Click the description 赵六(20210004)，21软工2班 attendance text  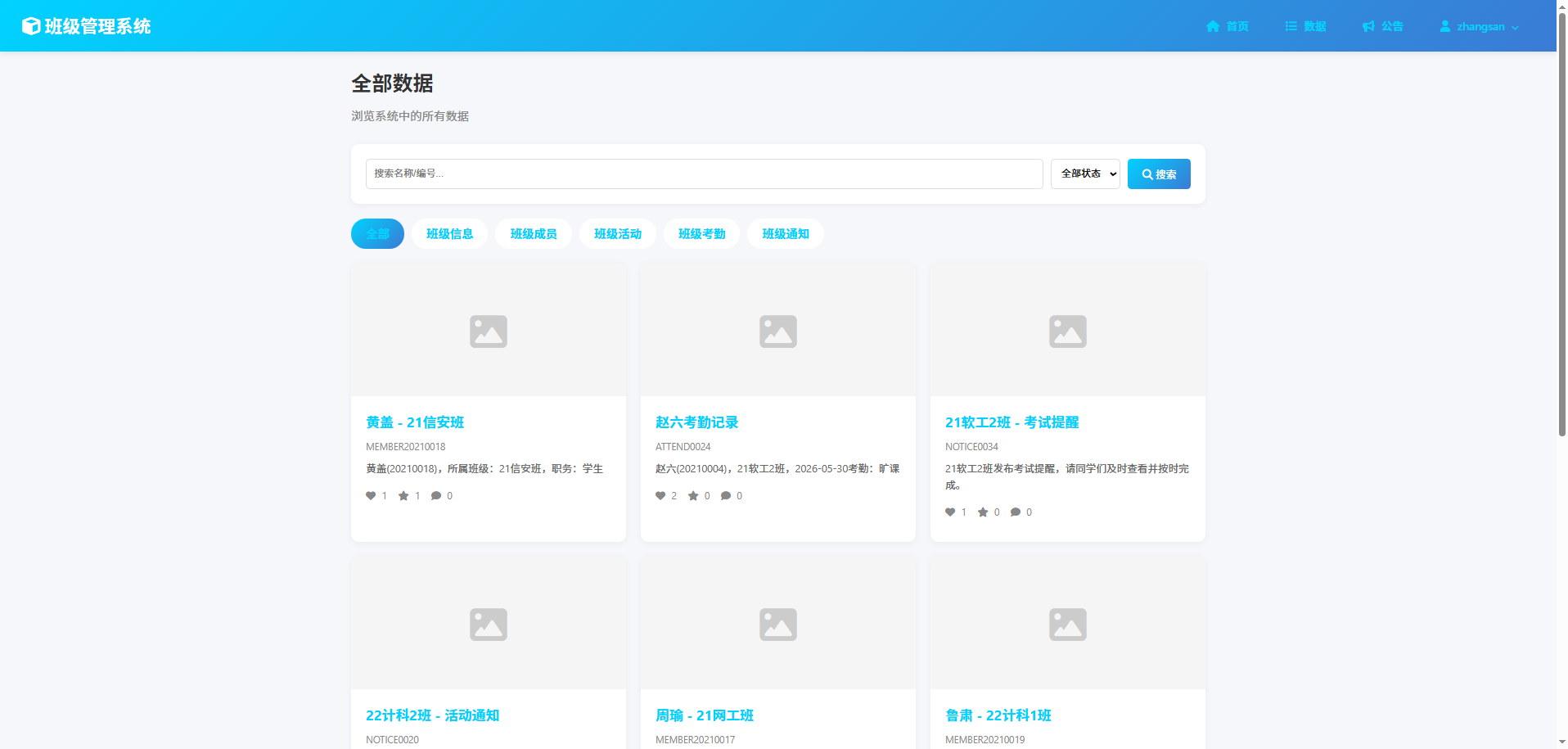pyautogui.click(x=777, y=469)
